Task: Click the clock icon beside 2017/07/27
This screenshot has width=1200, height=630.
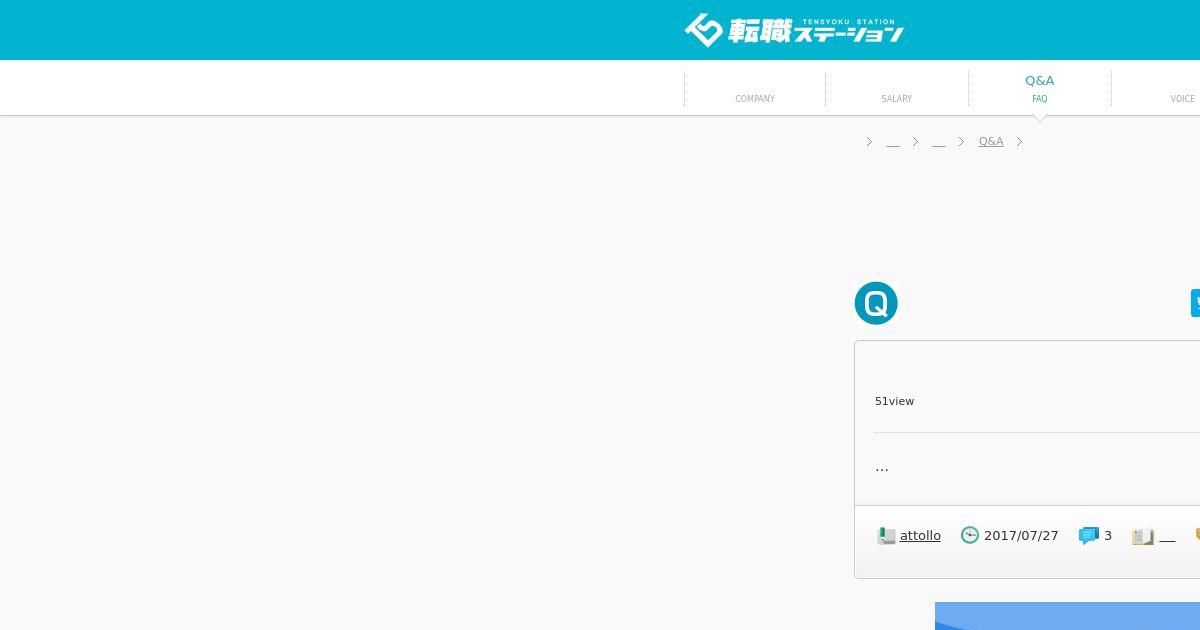Action: (x=970, y=535)
